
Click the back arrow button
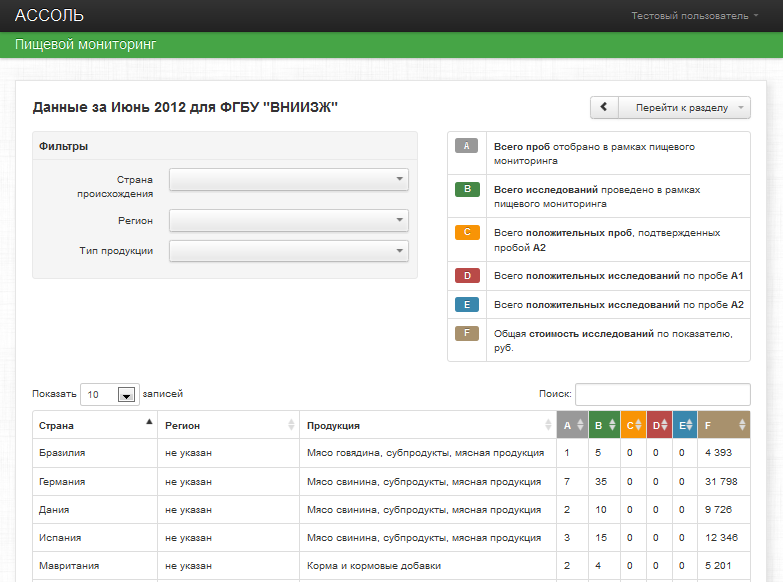point(603,108)
